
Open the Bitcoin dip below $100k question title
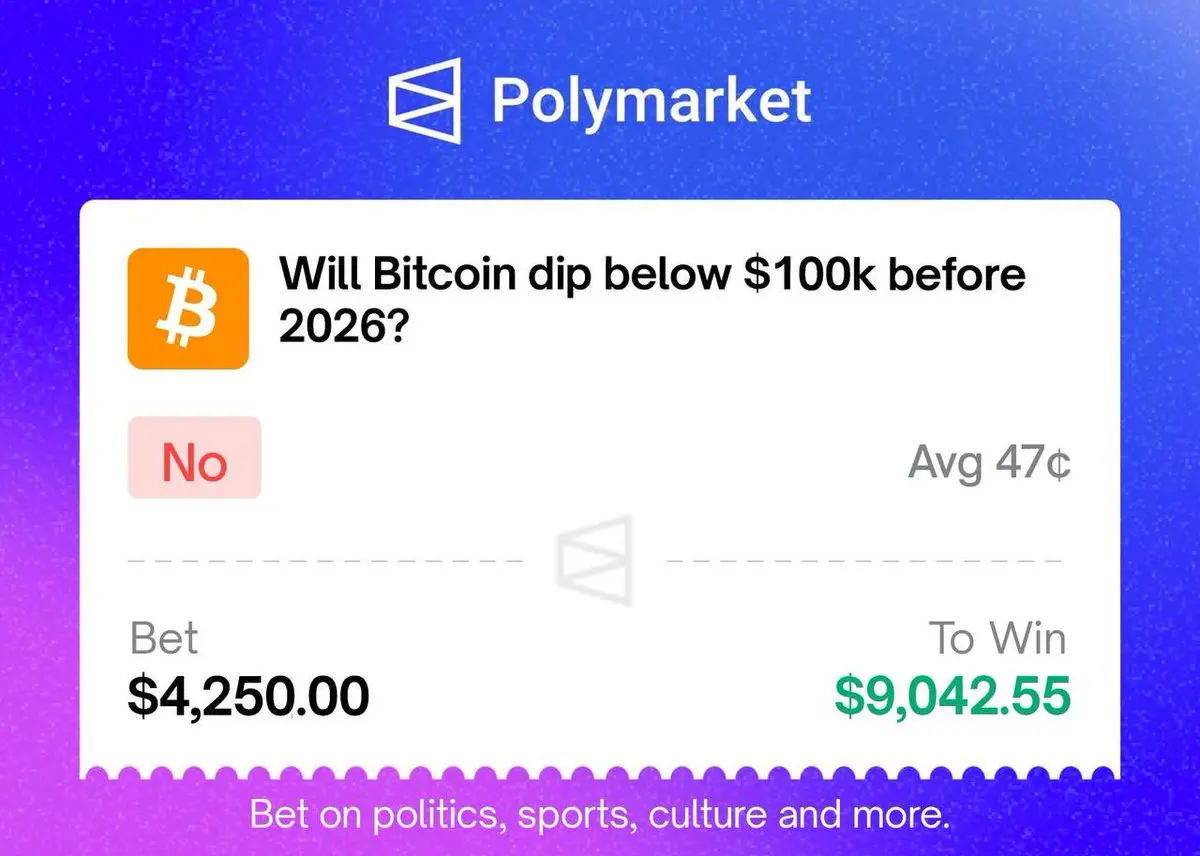click(x=652, y=298)
